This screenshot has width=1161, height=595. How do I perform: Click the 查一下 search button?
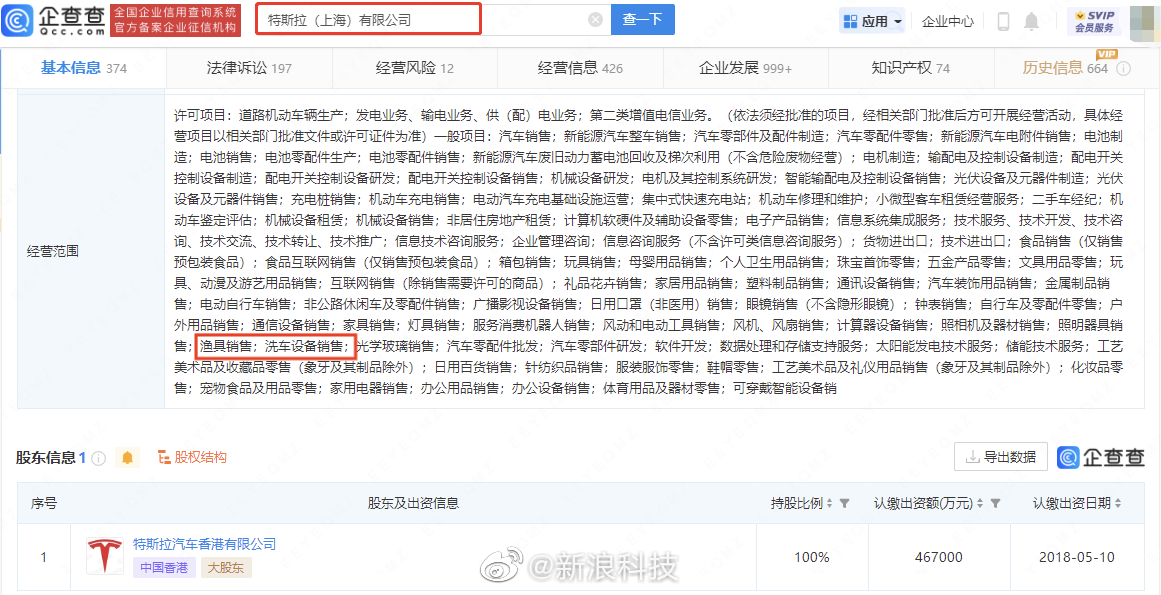[643, 20]
